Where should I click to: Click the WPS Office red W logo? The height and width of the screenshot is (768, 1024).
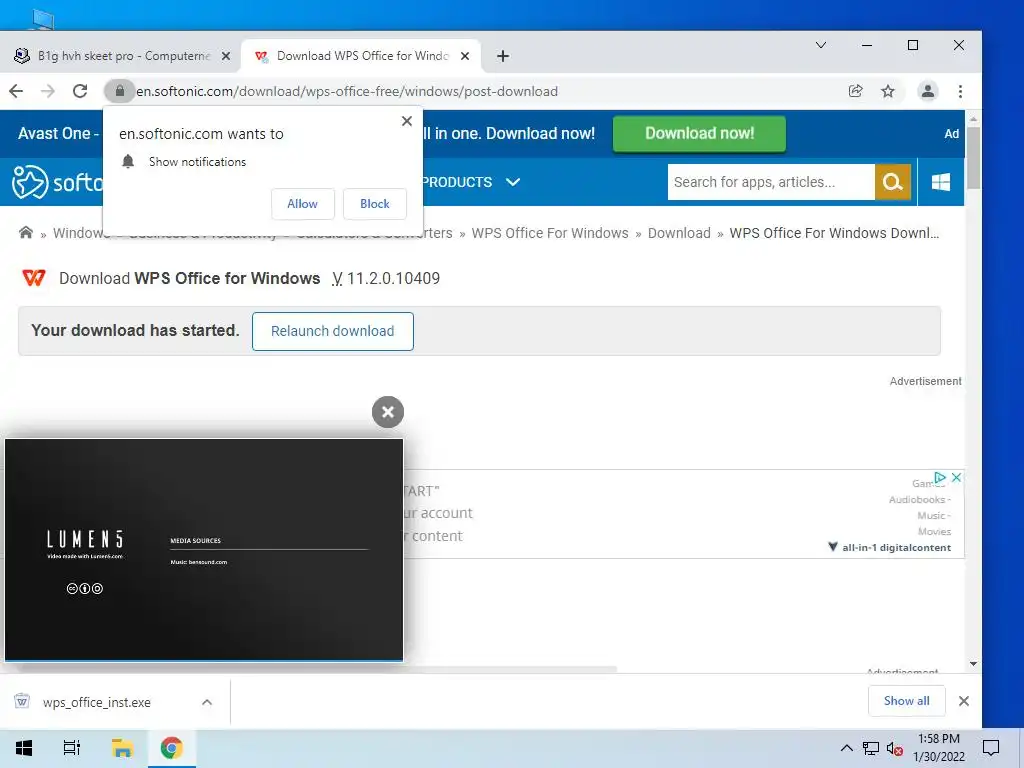(x=34, y=278)
